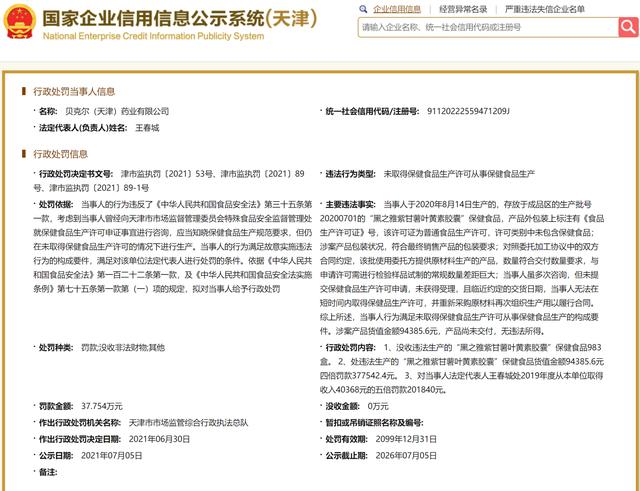Select fine amount 37.754万元

102,406
